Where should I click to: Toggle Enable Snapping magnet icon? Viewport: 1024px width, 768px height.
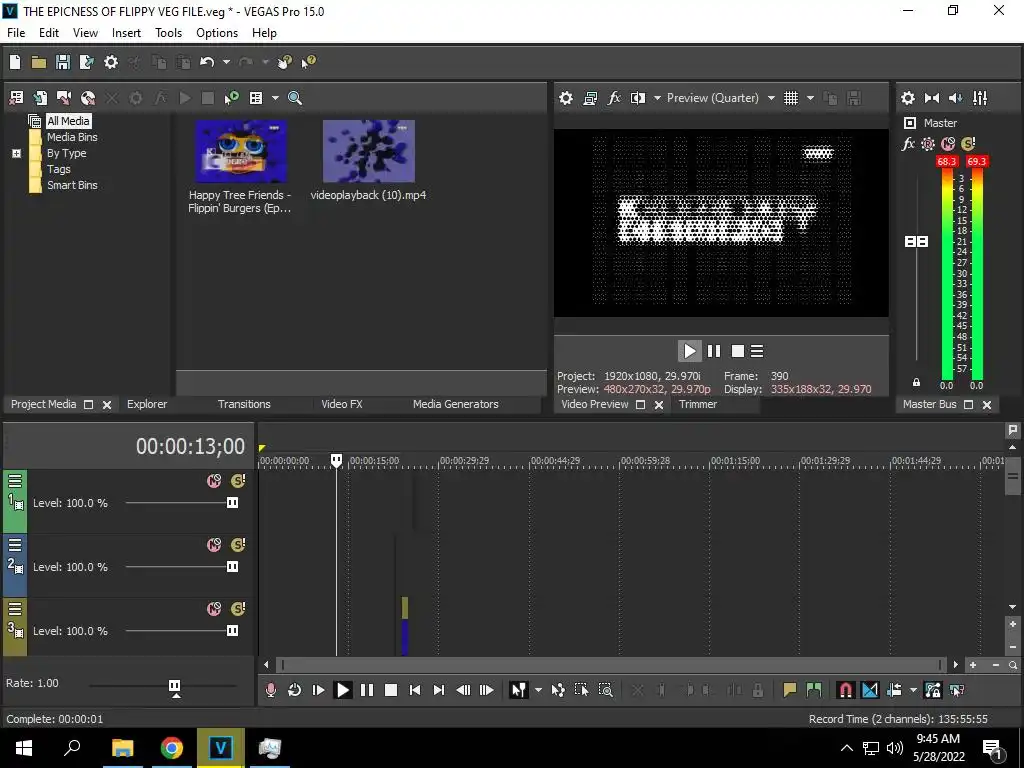(x=845, y=690)
